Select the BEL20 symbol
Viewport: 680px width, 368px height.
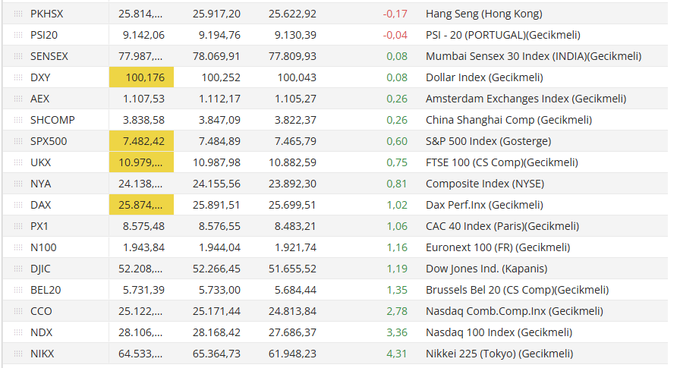click(46, 290)
